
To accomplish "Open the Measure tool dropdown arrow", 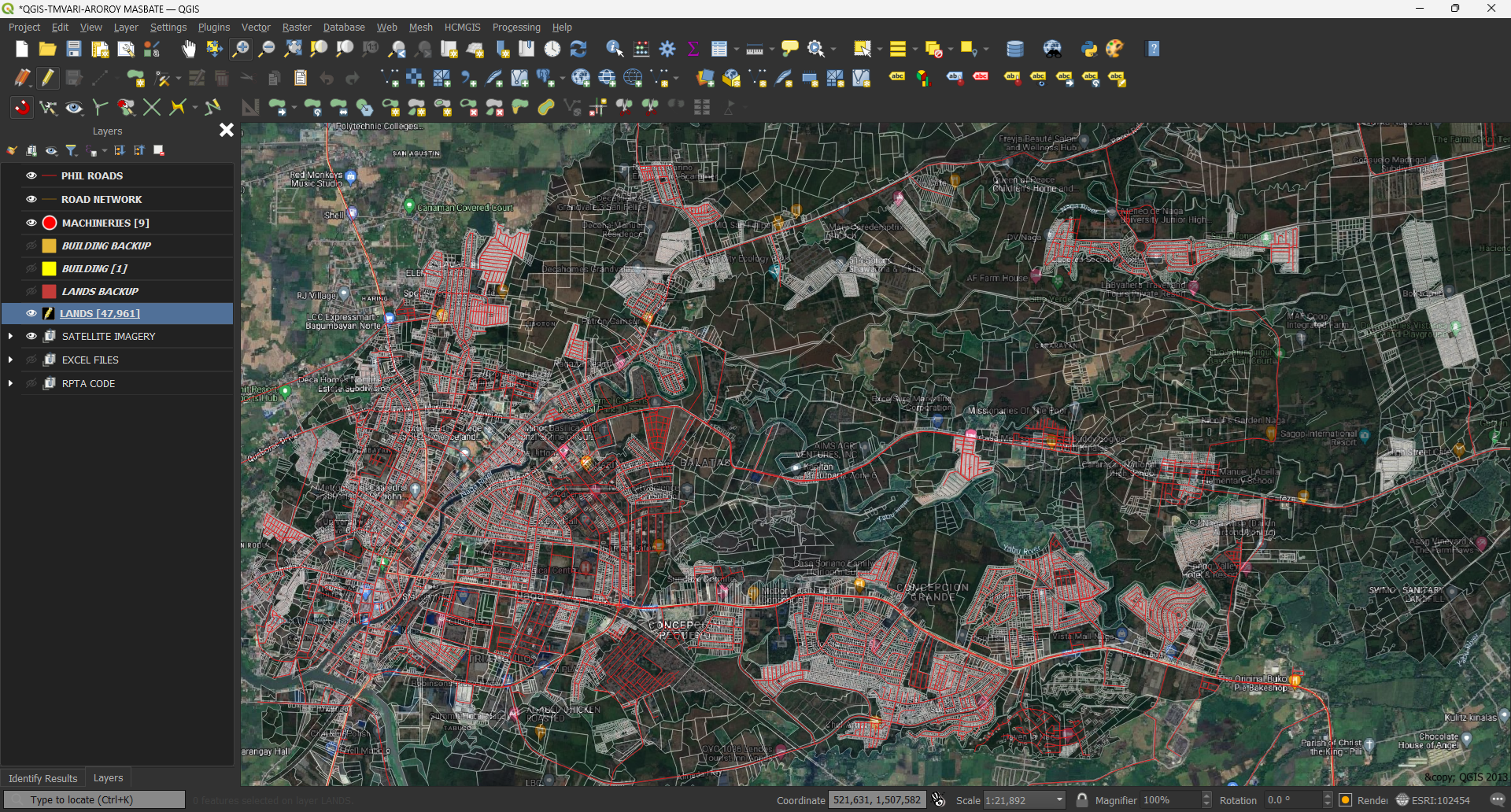I will coord(771,50).
